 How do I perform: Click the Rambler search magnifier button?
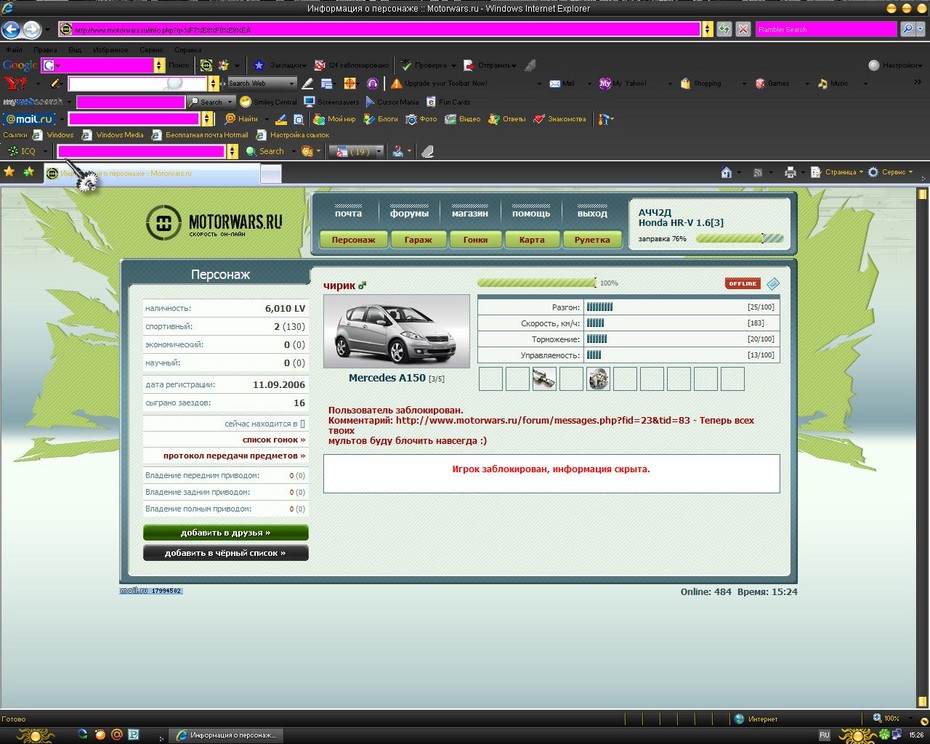click(907, 29)
